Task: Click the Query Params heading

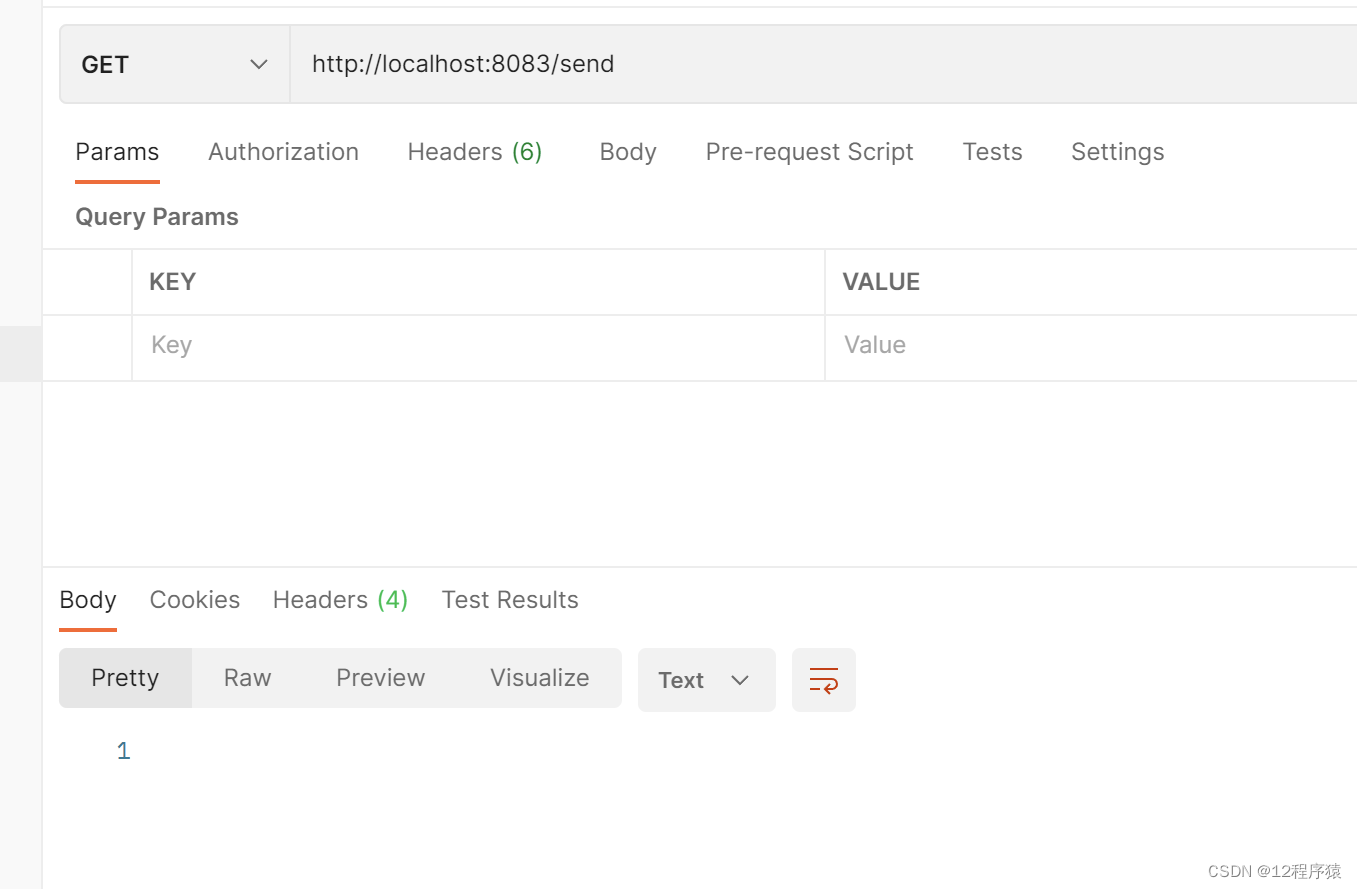Action: 157,217
